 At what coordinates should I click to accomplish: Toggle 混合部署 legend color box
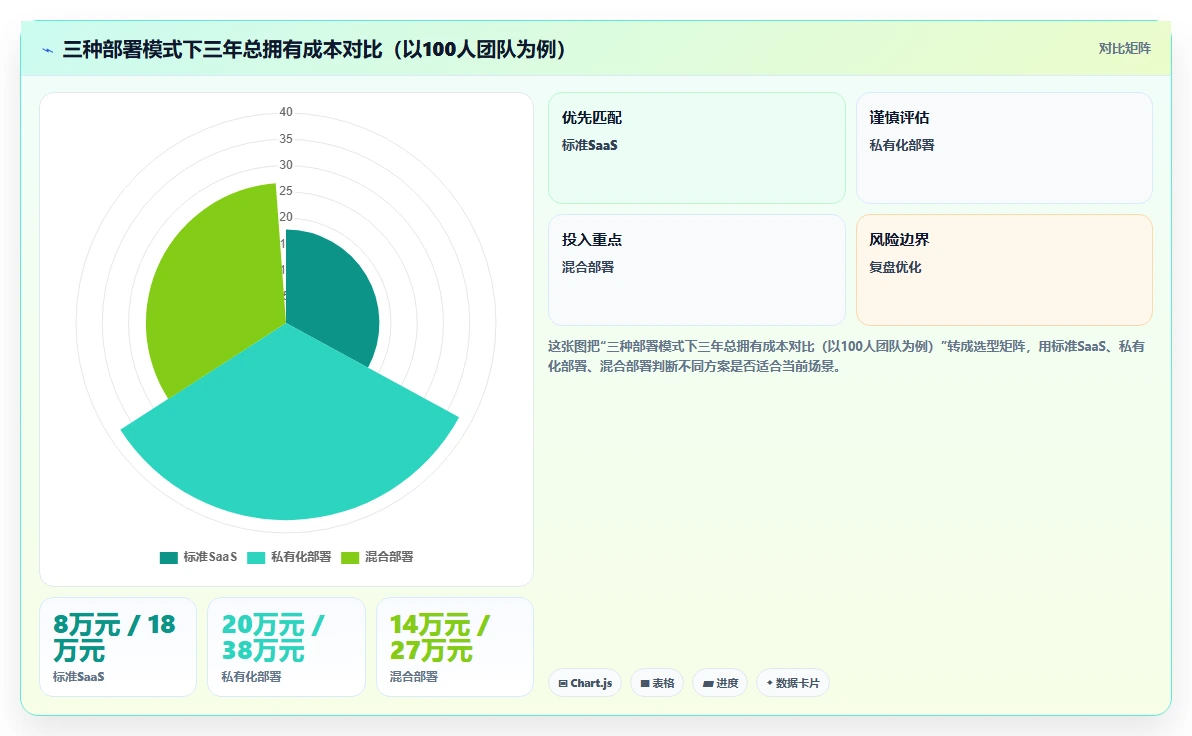[x=350, y=557]
